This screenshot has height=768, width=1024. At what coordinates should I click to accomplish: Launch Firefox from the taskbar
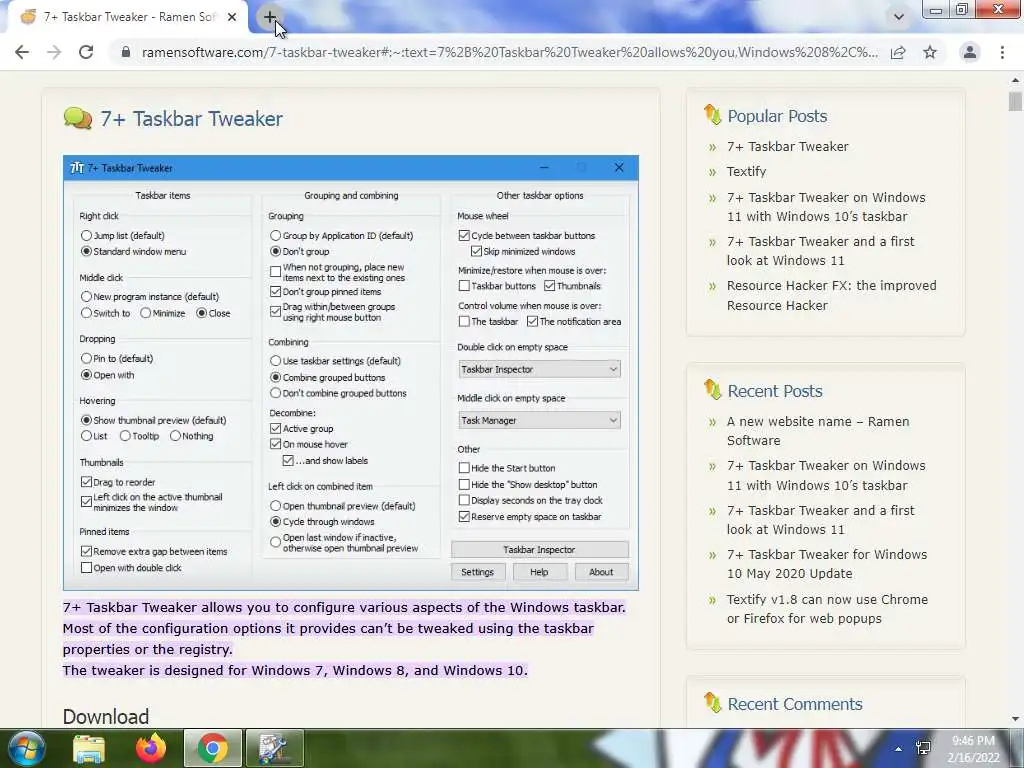151,748
